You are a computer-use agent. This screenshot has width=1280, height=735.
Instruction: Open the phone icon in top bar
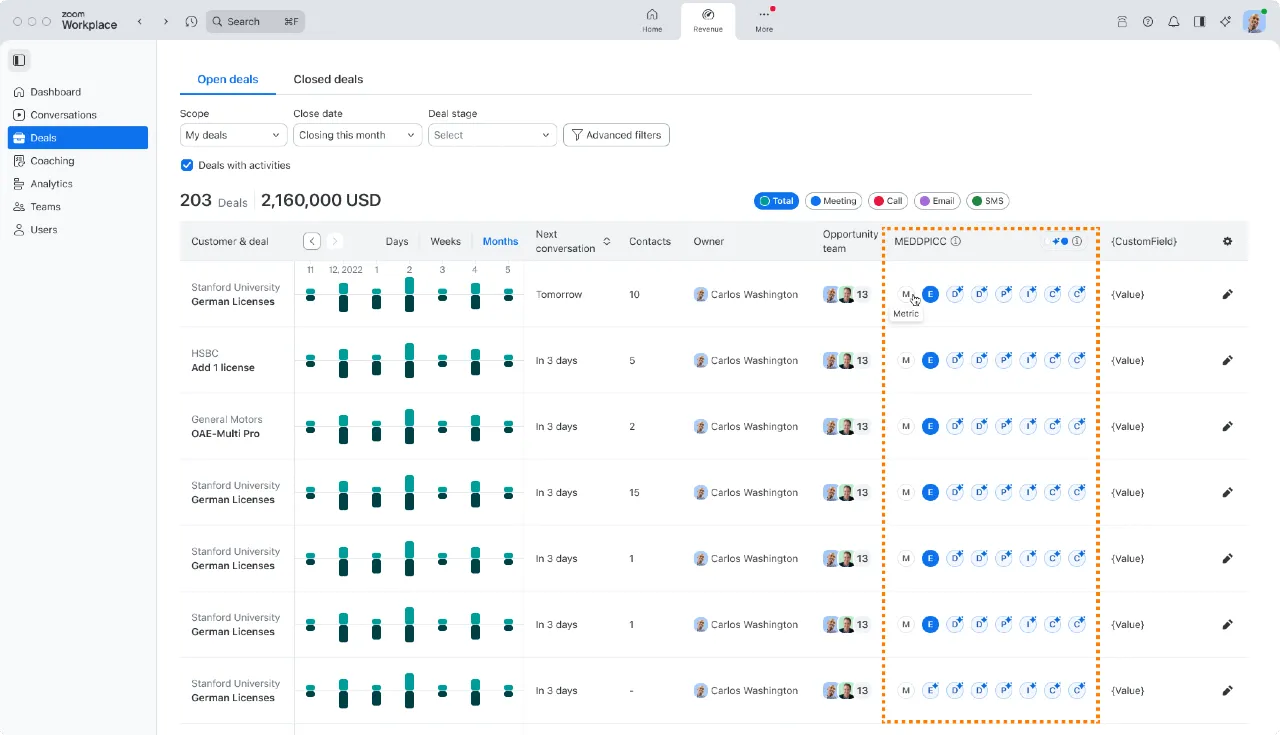(1122, 21)
